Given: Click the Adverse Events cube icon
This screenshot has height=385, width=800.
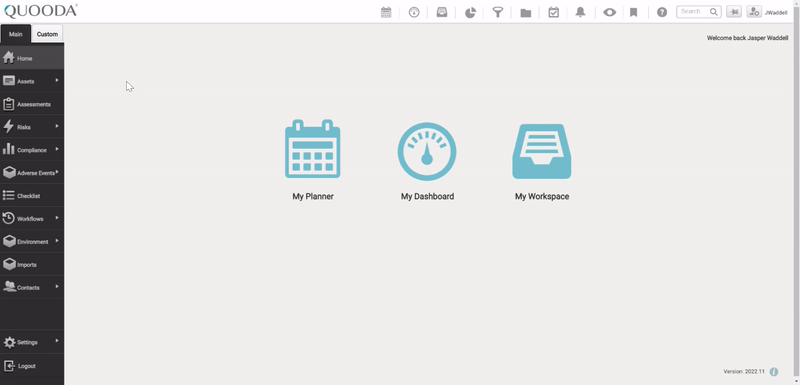Looking at the screenshot, I should tap(9, 172).
